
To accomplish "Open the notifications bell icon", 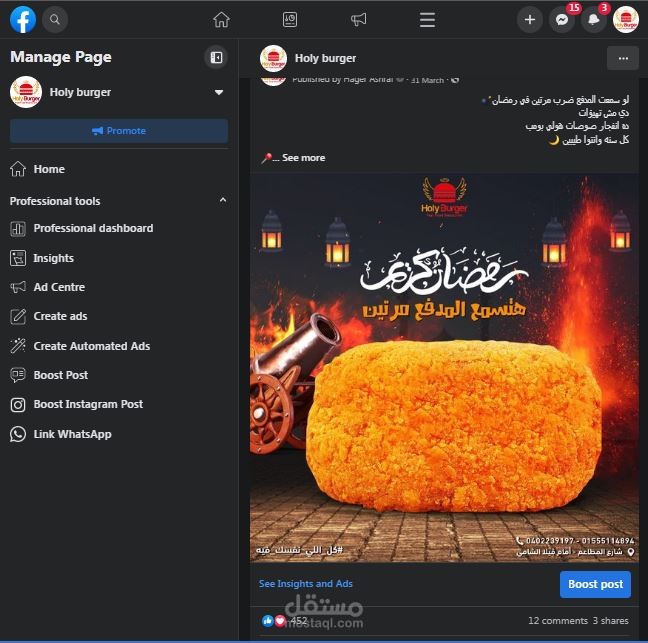I will click(593, 19).
